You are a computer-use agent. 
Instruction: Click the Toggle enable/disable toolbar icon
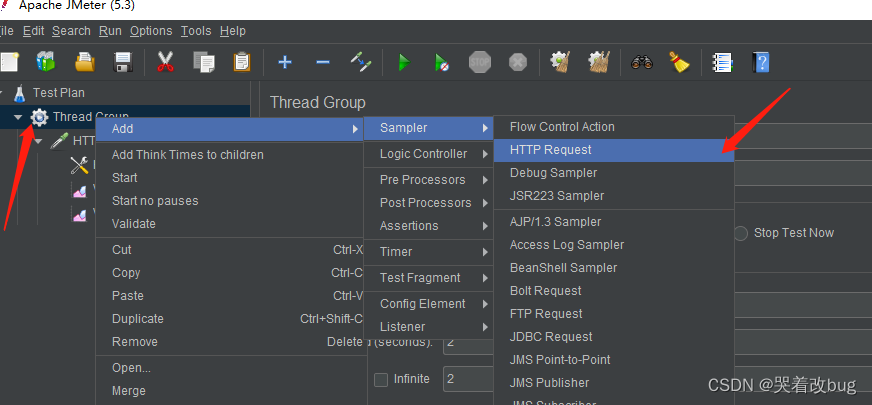coord(360,62)
